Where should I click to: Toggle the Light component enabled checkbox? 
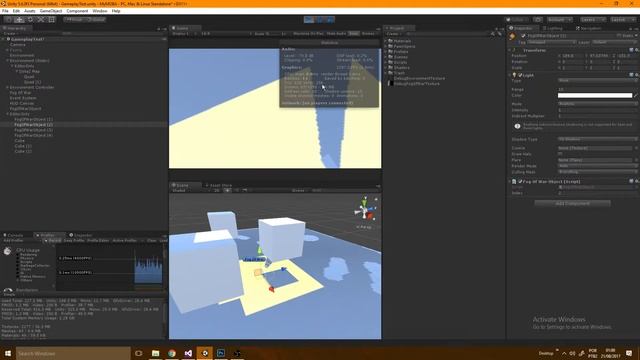520,75
